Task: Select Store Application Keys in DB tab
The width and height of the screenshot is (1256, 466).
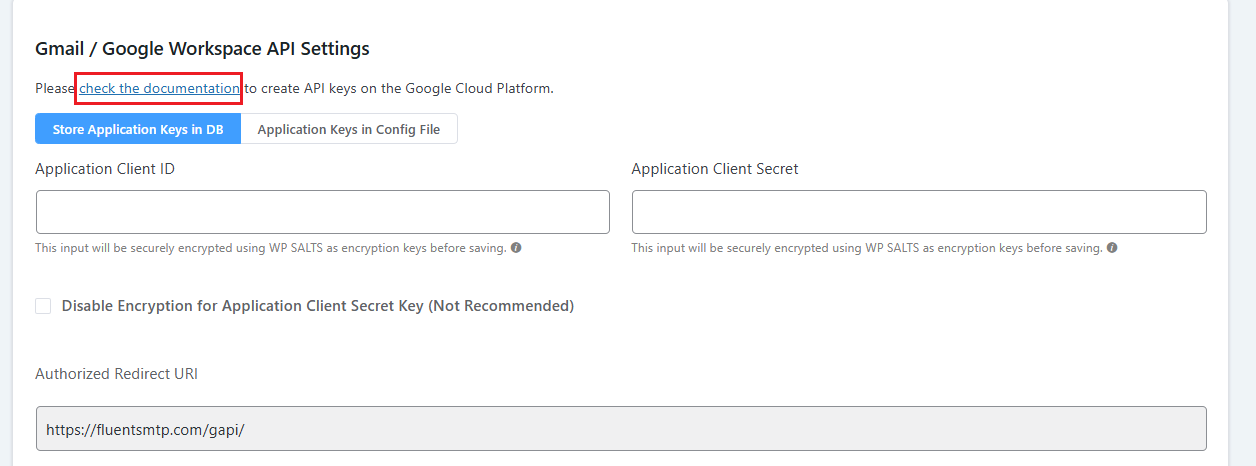Action: [x=138, y=129]
